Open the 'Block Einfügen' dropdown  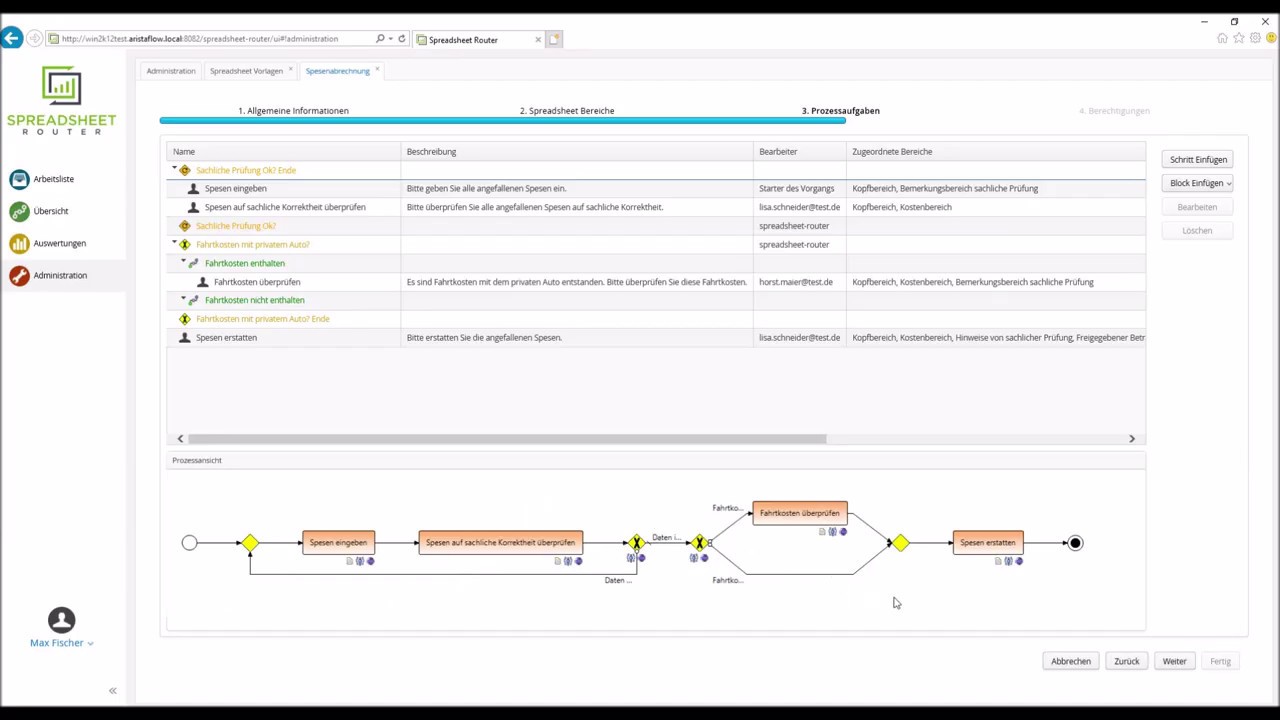1197,183
